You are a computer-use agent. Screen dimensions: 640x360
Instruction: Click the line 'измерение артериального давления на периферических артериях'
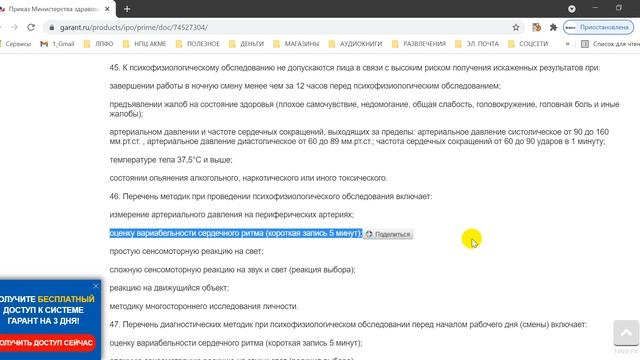pos(231,215)
